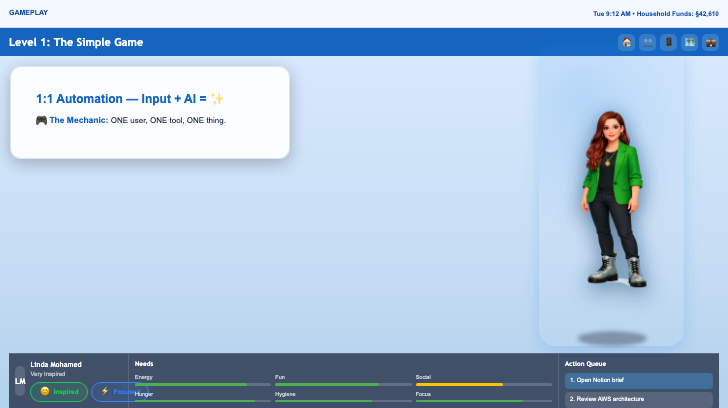Select 'Review AWS architecture' queue action
The height and width of the screenshot is (408, 728).
[638, 399]
